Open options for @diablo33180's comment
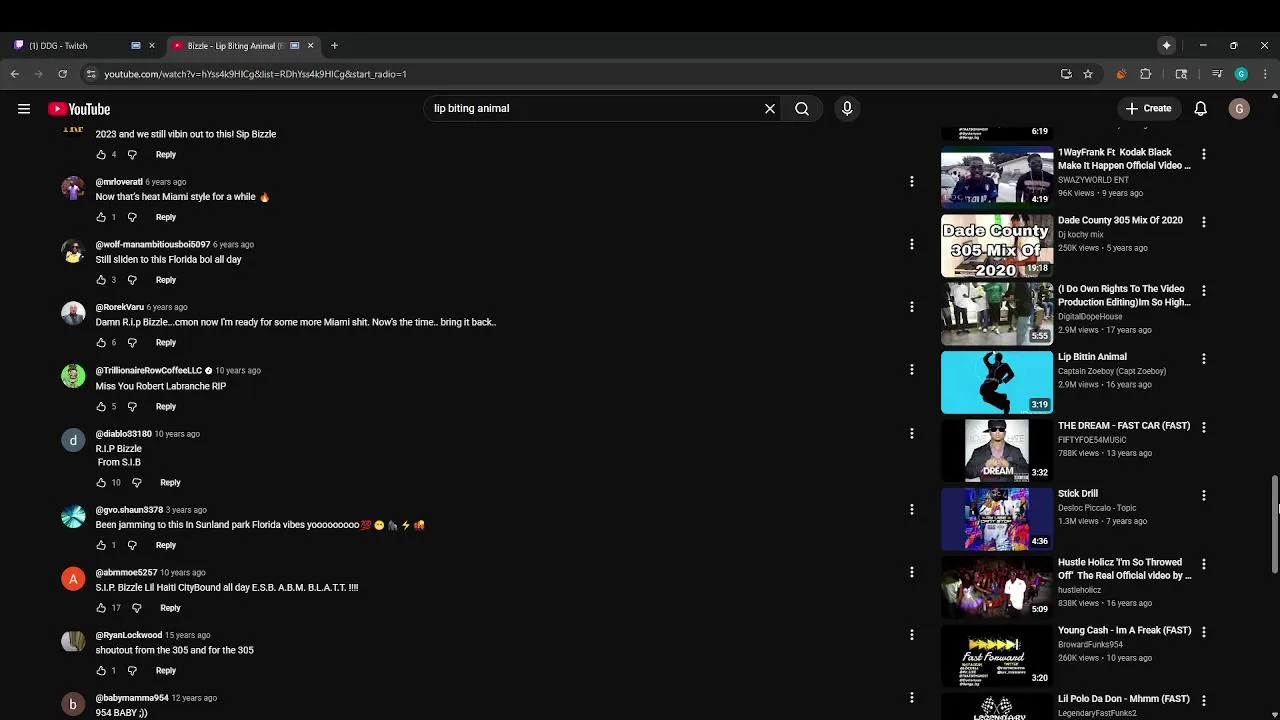The image size is (1280, 720). 911,434
